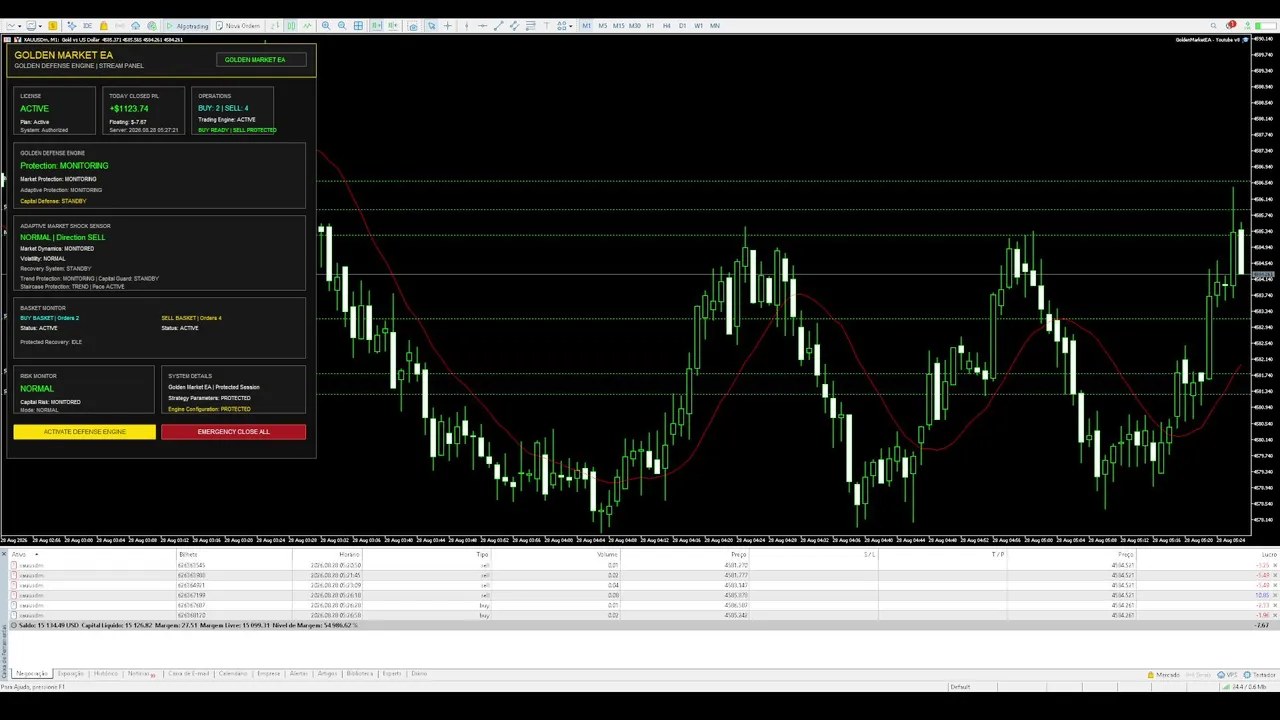Switch to M1 timeframe

[587, 26]
